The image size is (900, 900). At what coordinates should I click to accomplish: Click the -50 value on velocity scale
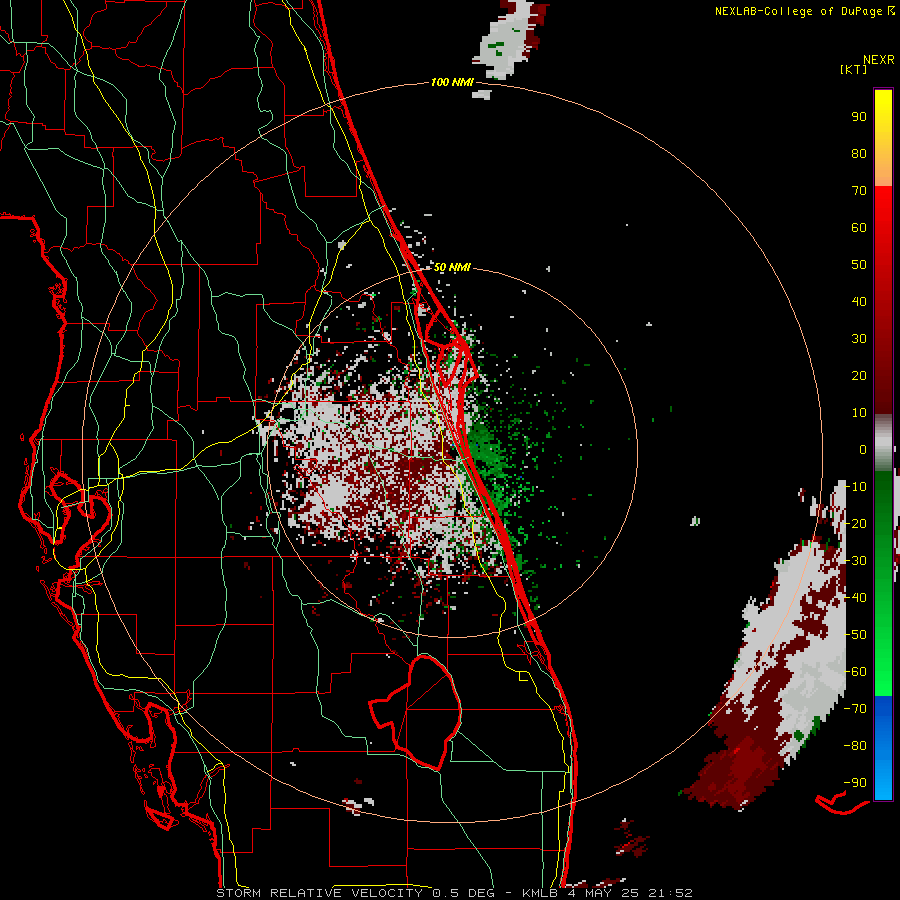[855, 635]
